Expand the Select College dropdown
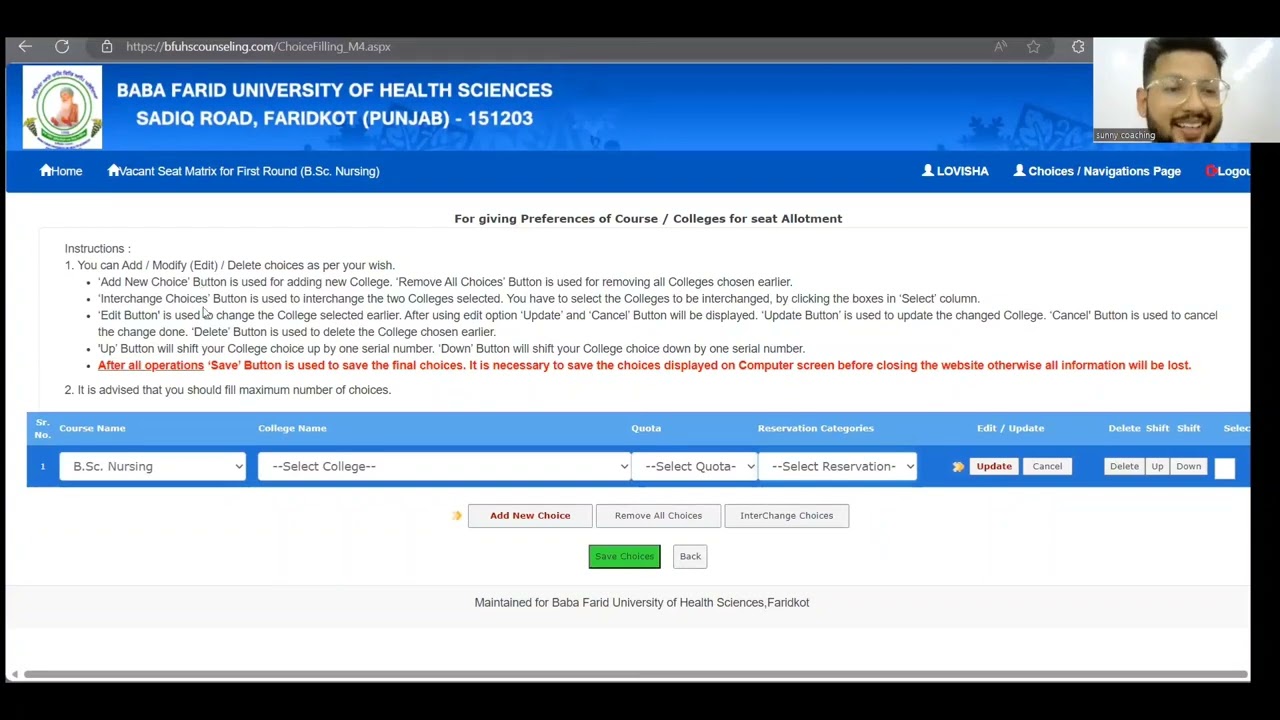 click(x=444, y=466)
